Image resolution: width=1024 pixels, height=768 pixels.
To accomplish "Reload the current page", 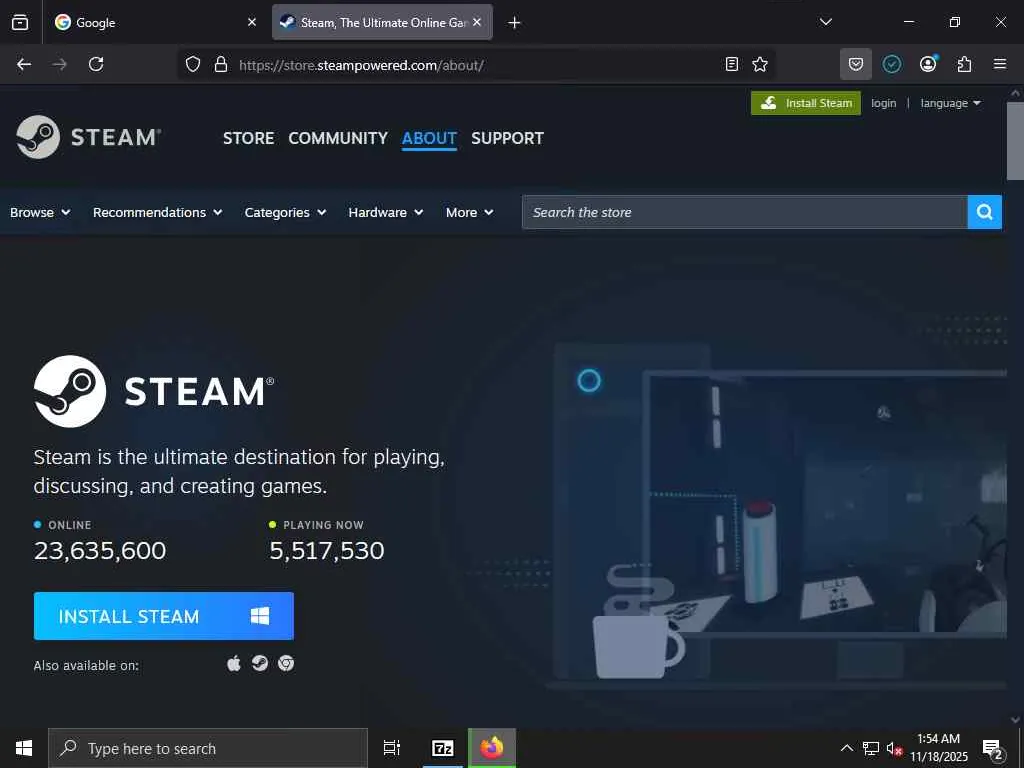I will [x=96, y=64].
